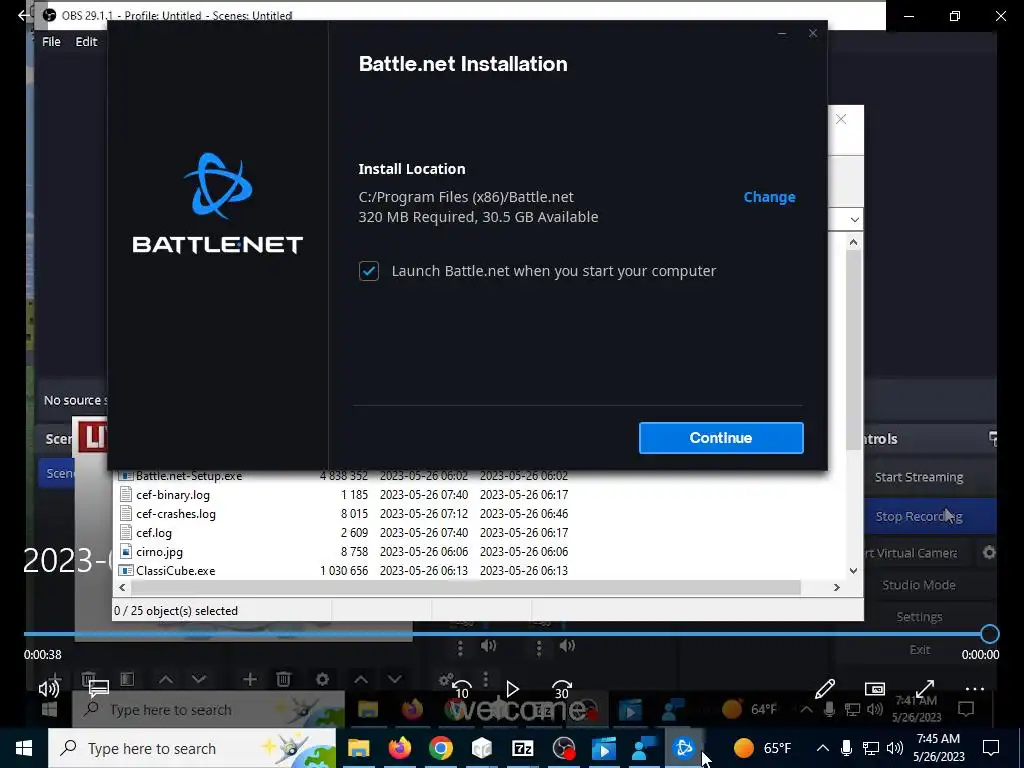
Task: Close the Battle.net Installation window
Action: pyautogui.click(x=812, y=33)
